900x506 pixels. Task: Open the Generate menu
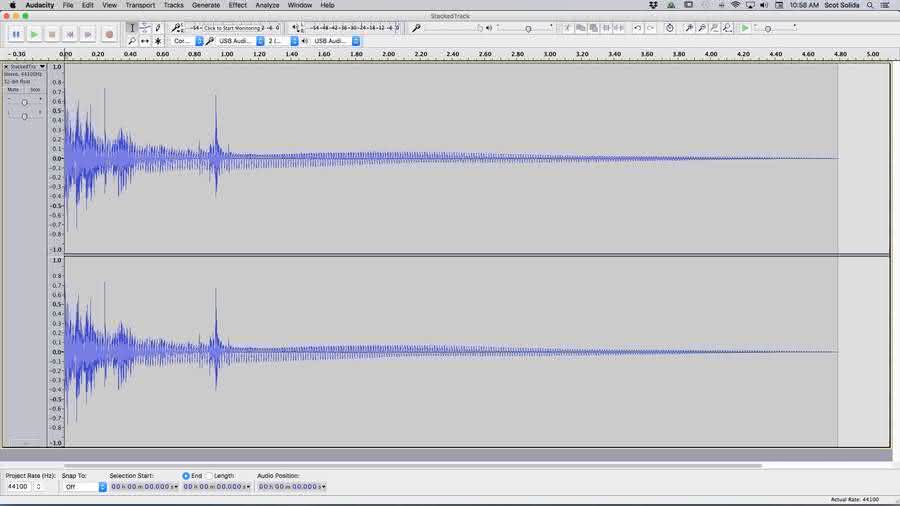point(205,5)
